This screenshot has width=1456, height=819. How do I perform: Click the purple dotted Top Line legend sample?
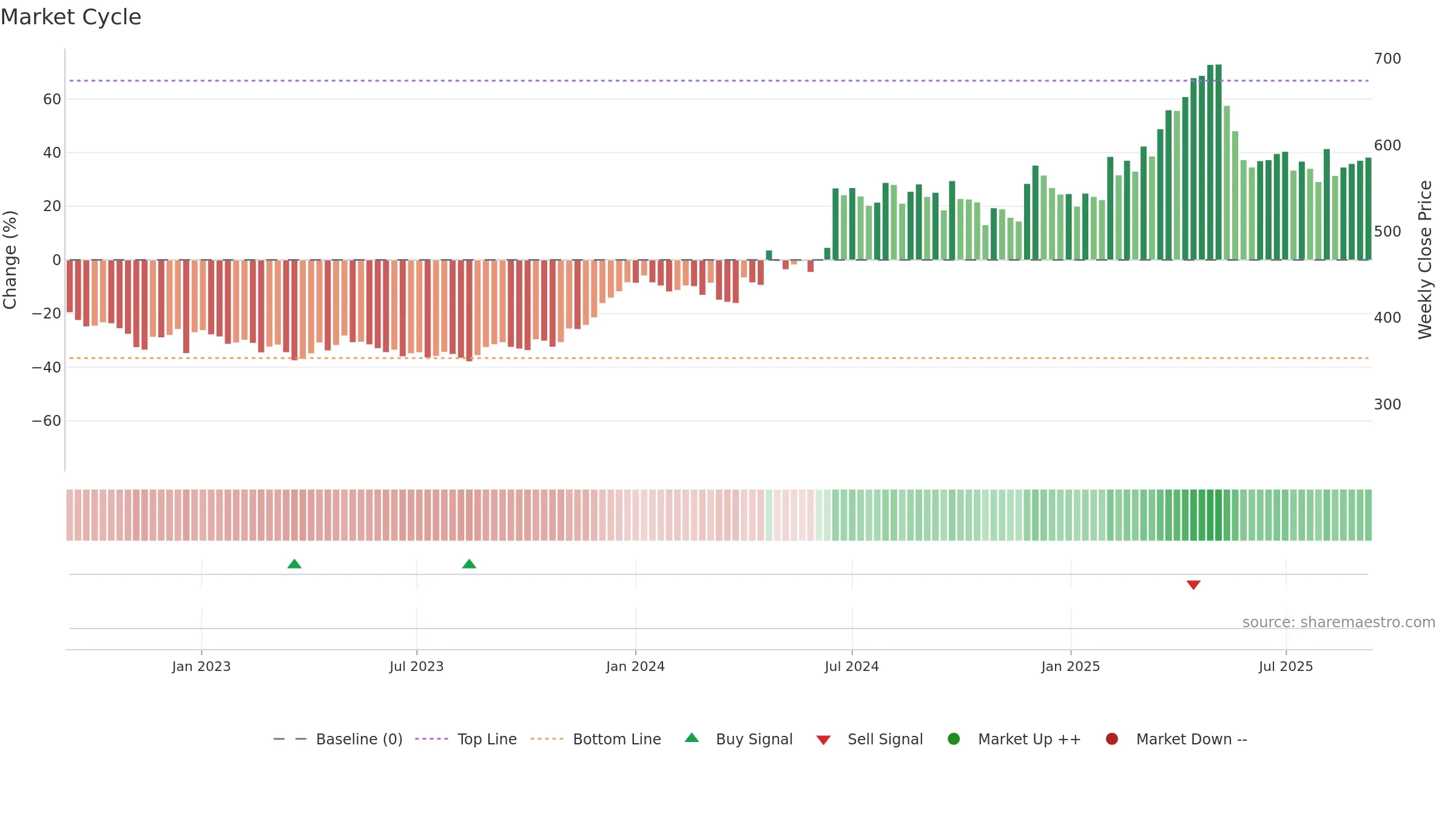click(431, 739)
